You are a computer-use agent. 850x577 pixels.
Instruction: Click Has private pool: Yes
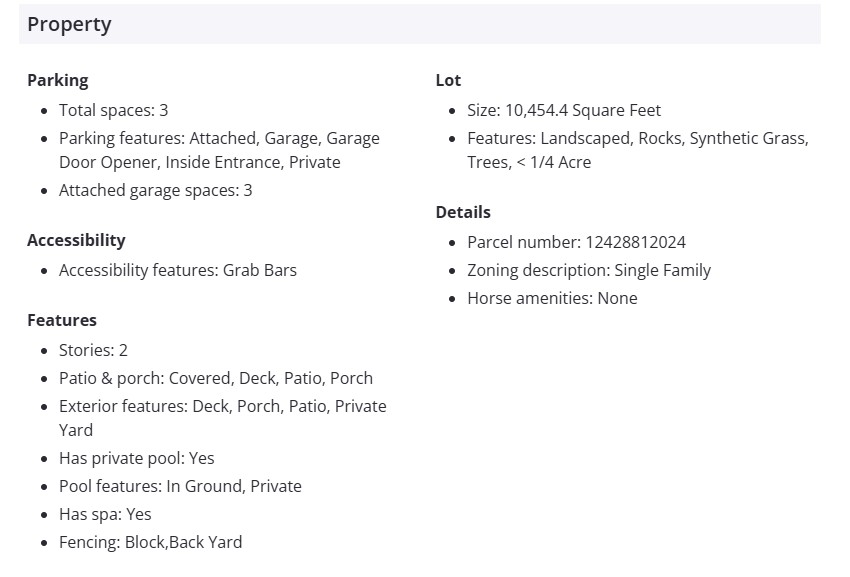[136, 458]
